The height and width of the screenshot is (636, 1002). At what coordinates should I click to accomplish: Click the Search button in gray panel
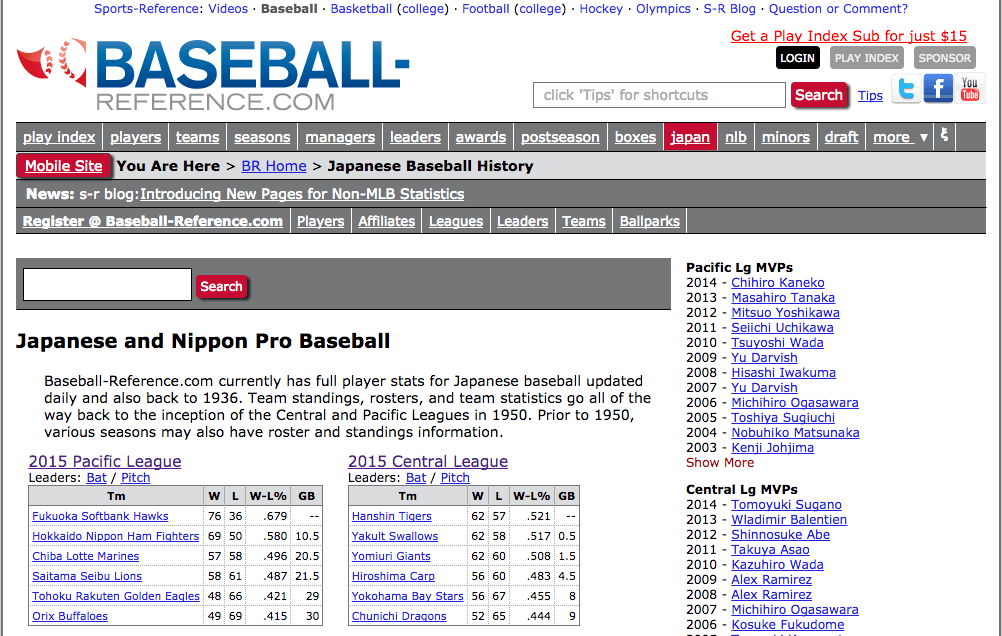tap(221, 286)
